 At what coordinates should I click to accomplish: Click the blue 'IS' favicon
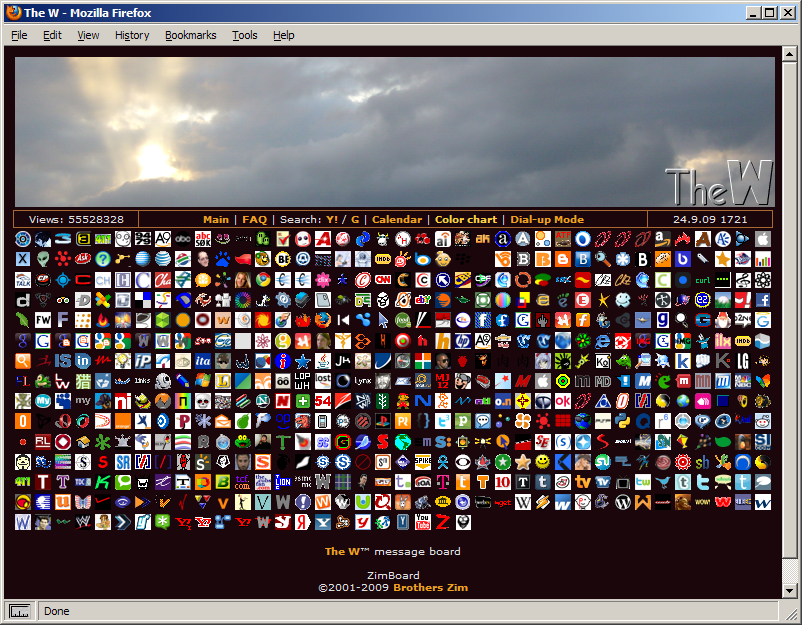(x=62, y=361)
